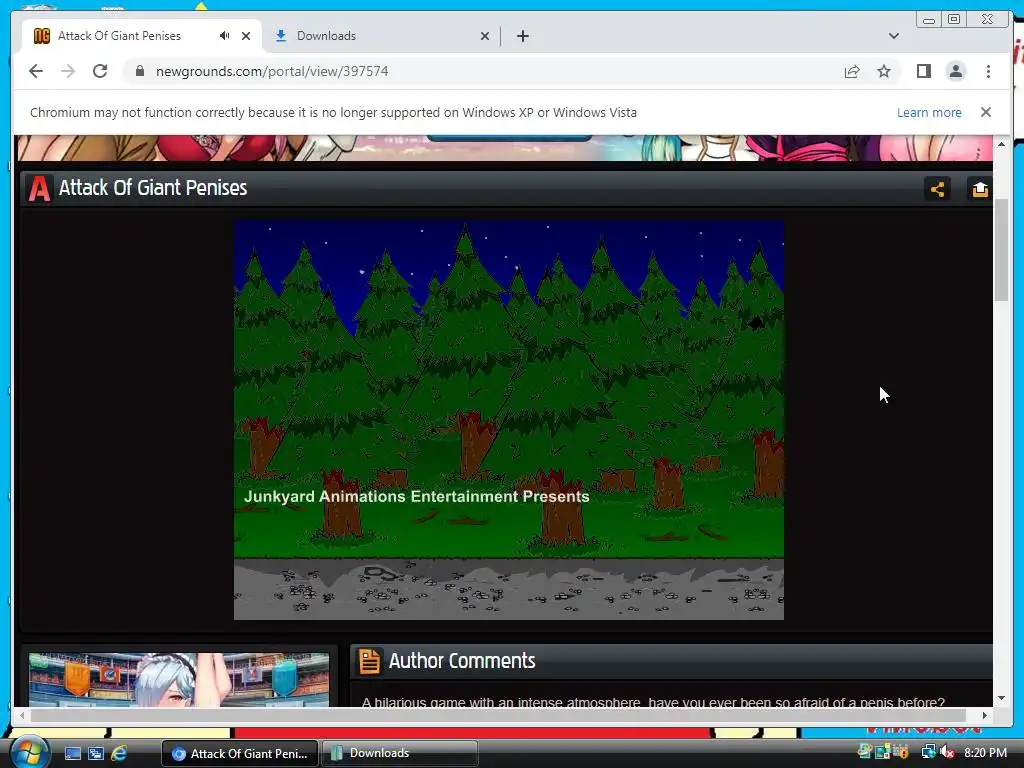Image resolution: width=1024 pixels, height=768 pixels.
Task: Close the Downloads tab
Action: [x=485, y=36]
